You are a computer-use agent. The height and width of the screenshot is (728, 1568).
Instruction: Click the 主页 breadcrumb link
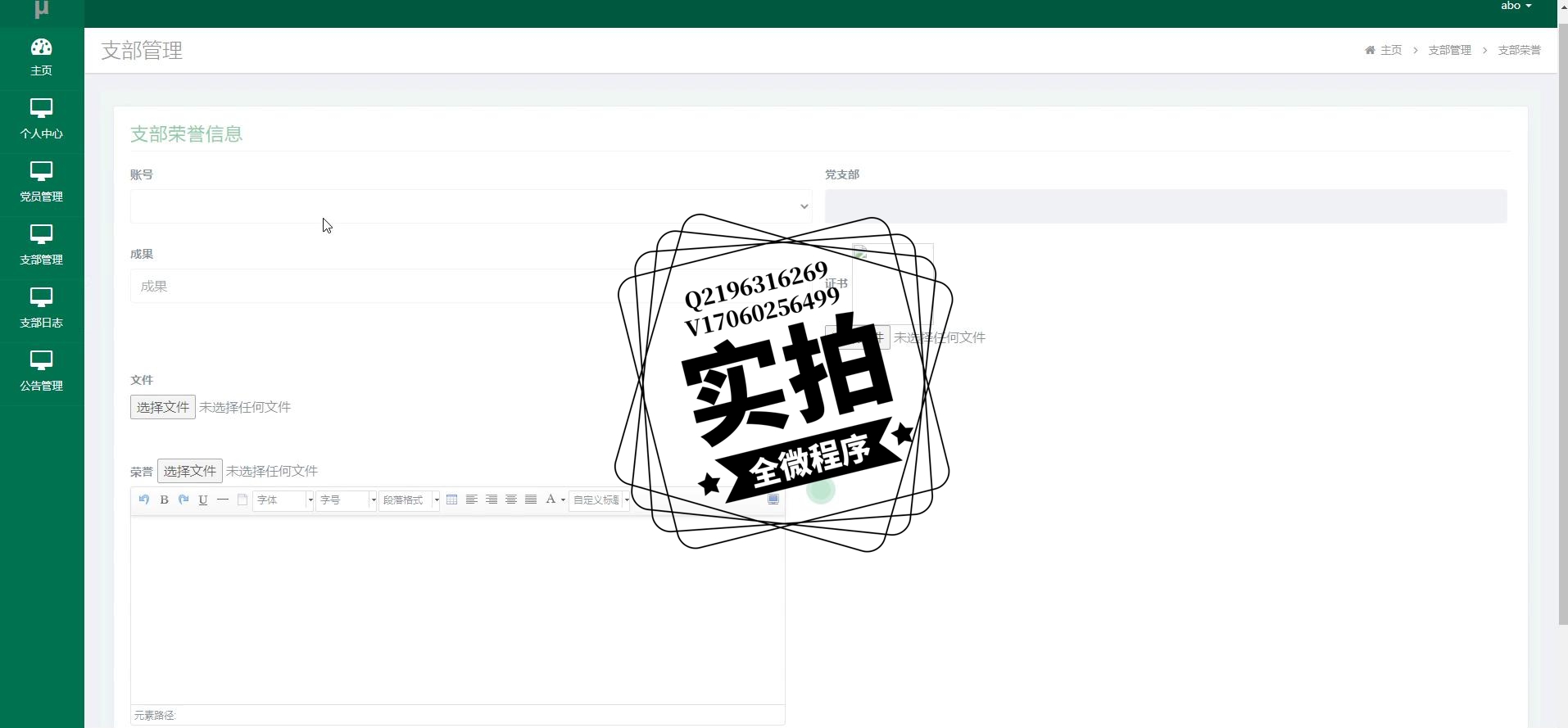pos(1391,50)
